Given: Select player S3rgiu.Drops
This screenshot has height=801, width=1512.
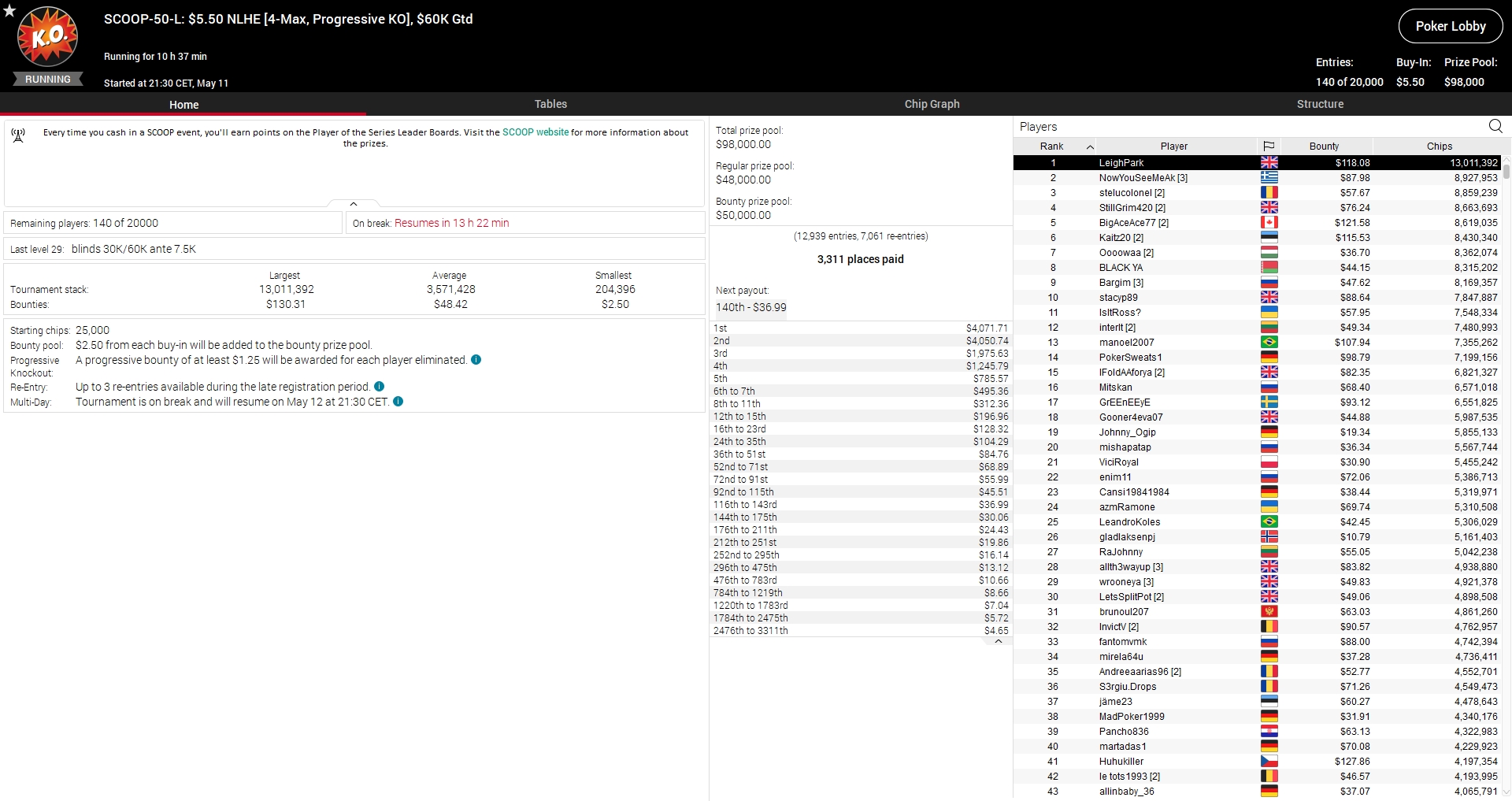Looking at the screenshot, I should point(1257,687).
